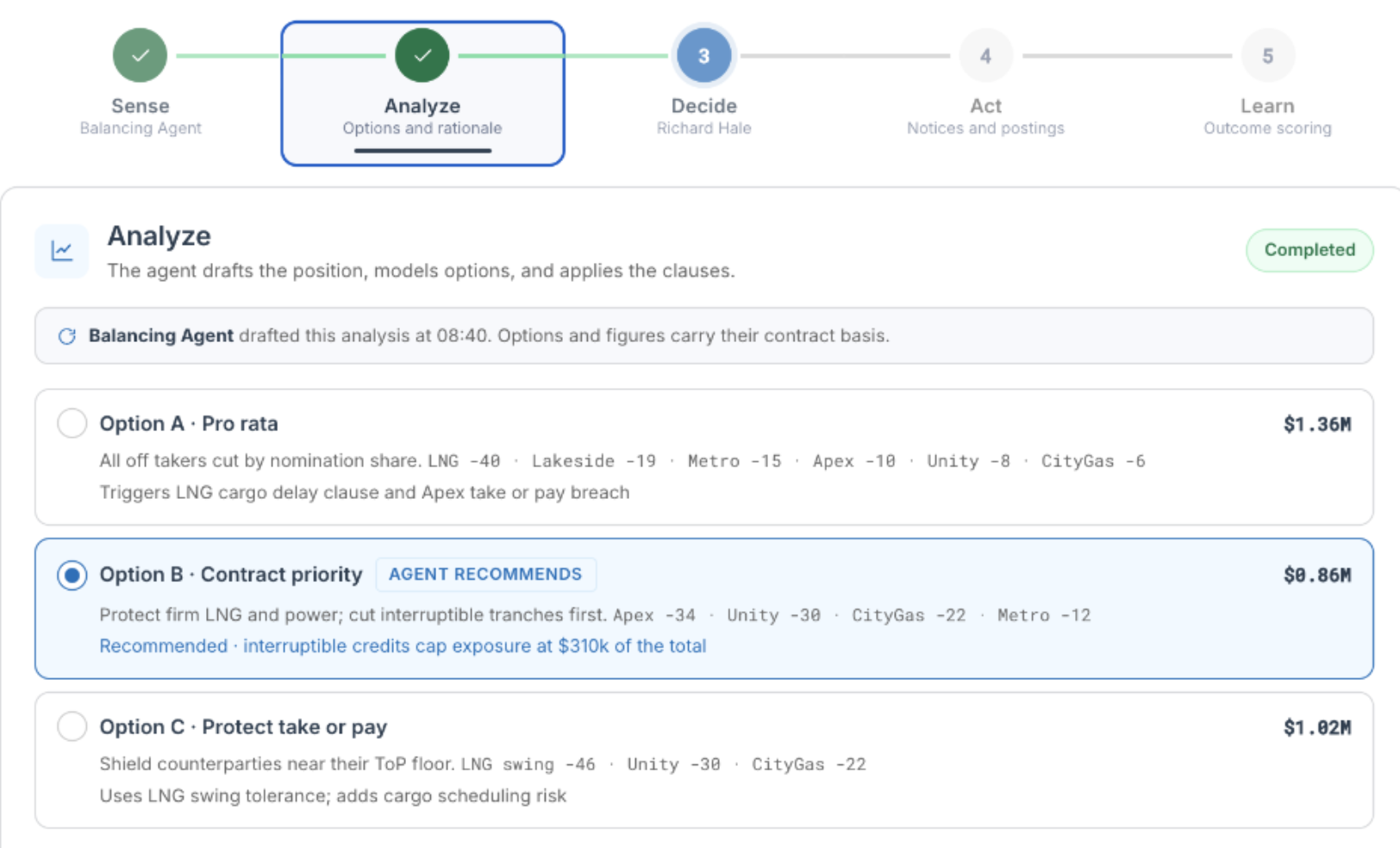Switch to the Decide step label
The image size is (1400, 848).
pos(704,106)
